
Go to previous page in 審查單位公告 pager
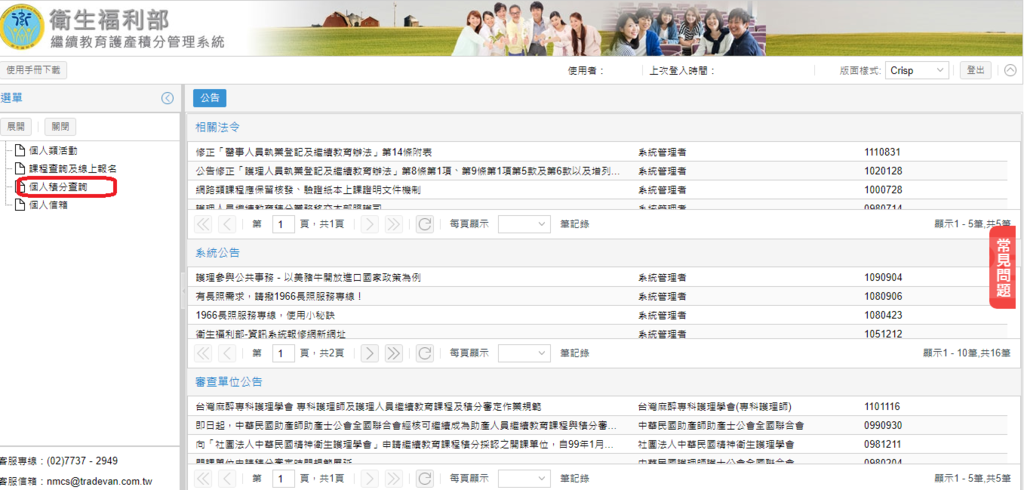click(227, 478)
